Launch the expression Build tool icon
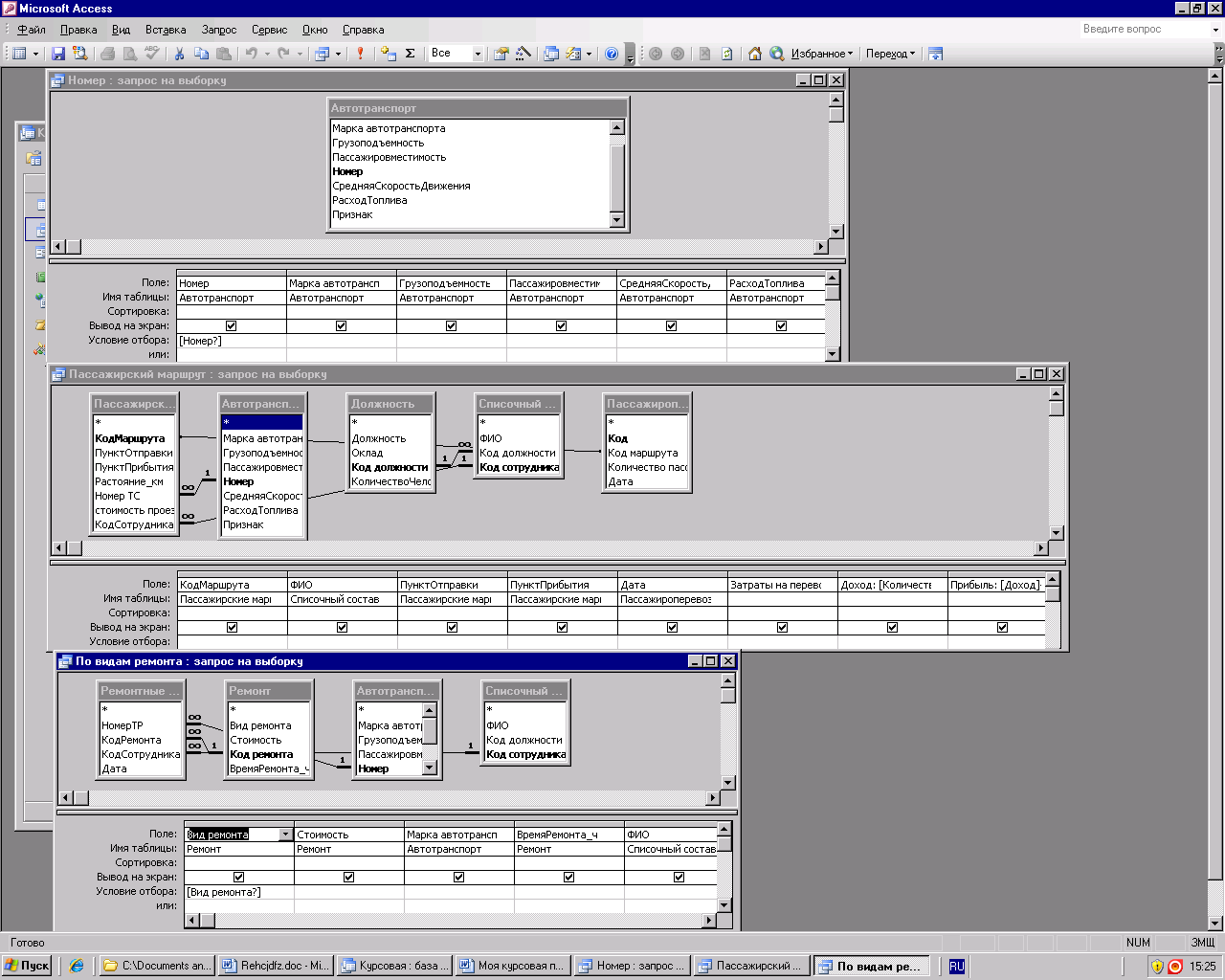 coord(523,54)
